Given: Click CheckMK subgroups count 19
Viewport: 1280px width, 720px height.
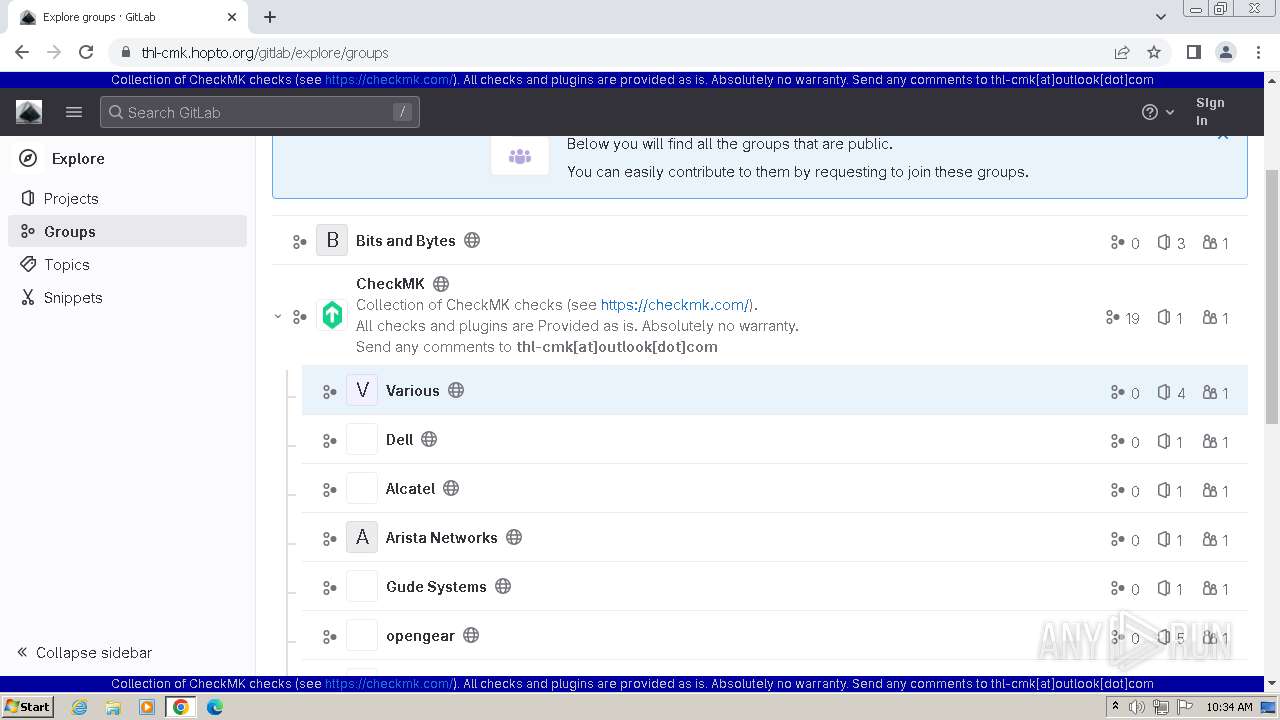Looking at the screenshot, I should (x=1122, y=318).
